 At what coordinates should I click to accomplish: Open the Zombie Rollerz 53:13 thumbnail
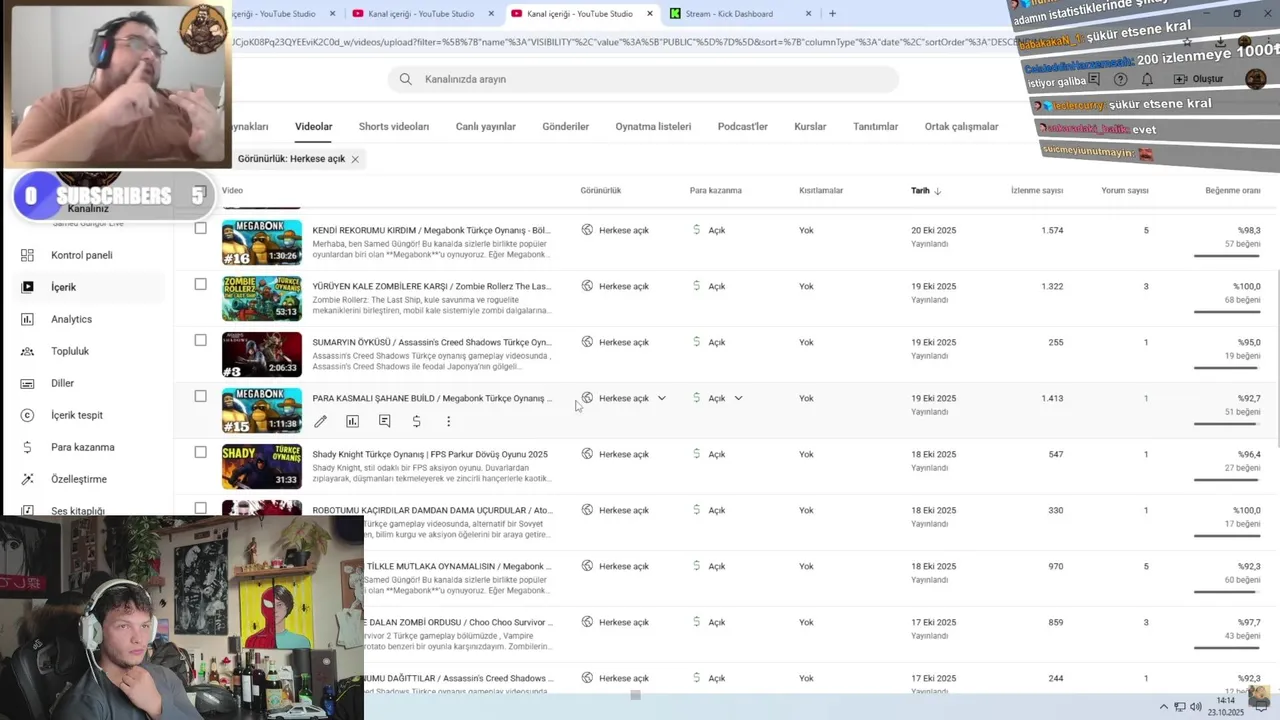(x=262, y=298)
